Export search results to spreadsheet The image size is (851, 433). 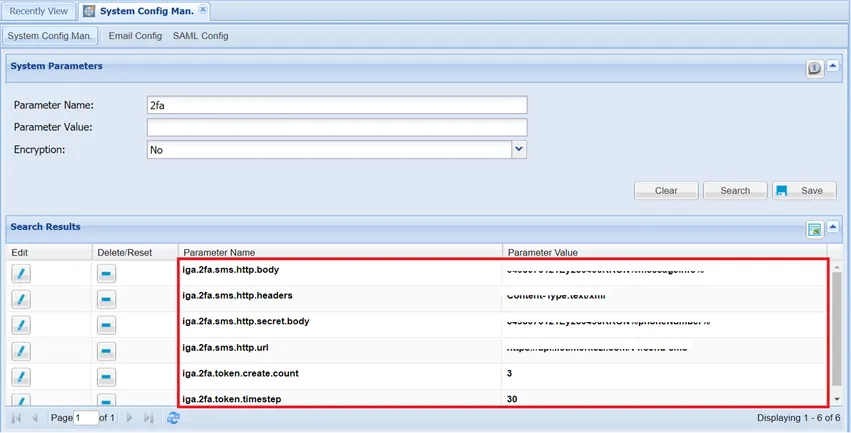pyautogui.click(x=814, y=230)
